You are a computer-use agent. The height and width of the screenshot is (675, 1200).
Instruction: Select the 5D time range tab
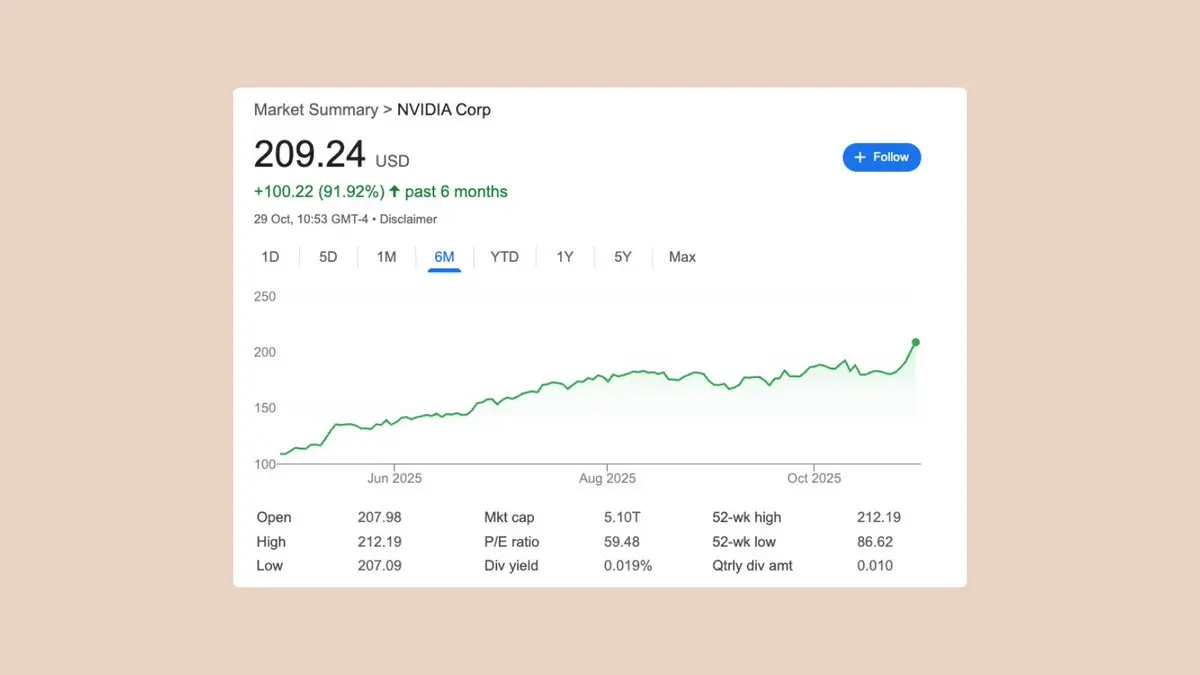(328, 257)
